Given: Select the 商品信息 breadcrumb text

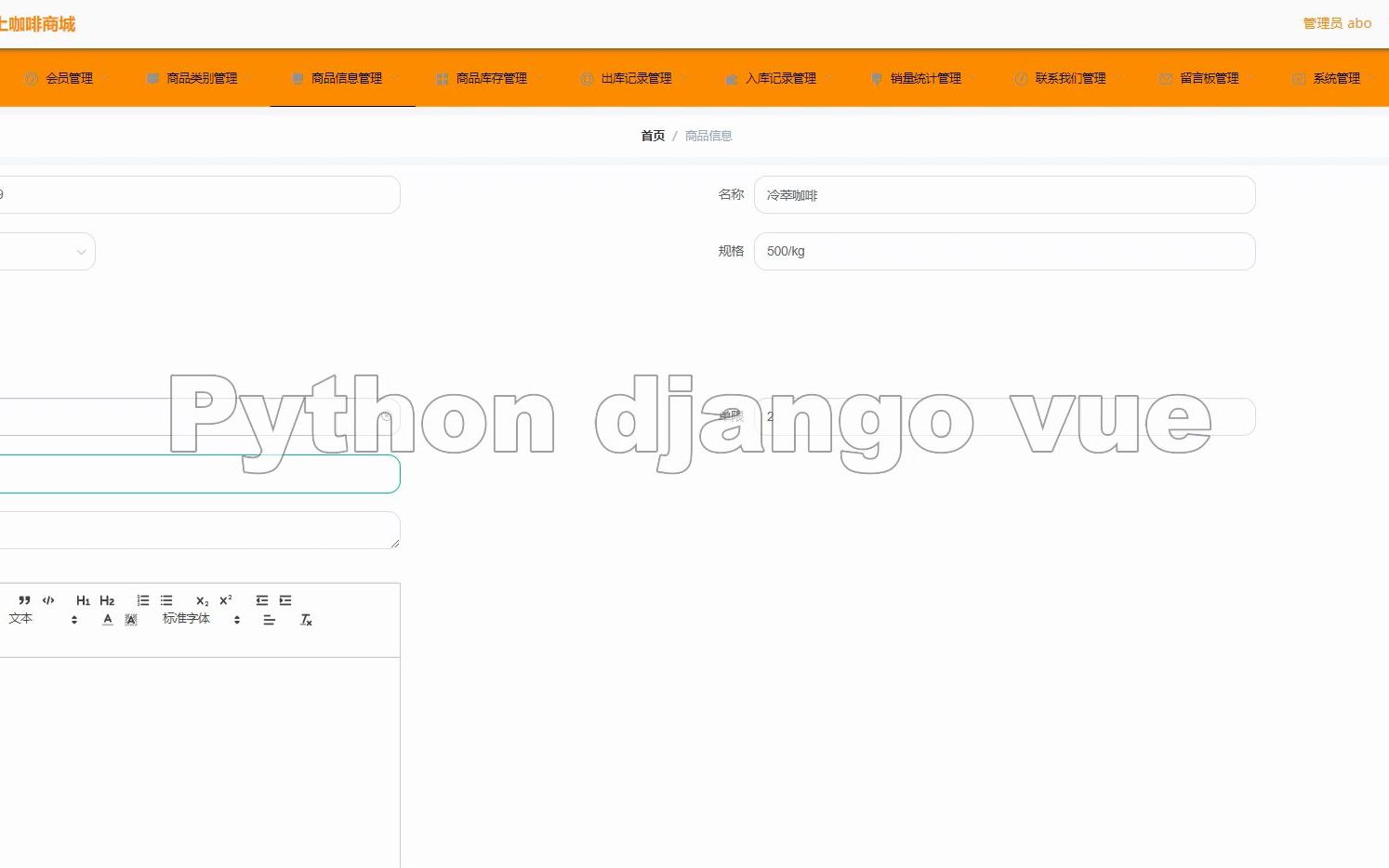Looking at the screenshot, I should [708, 136].
